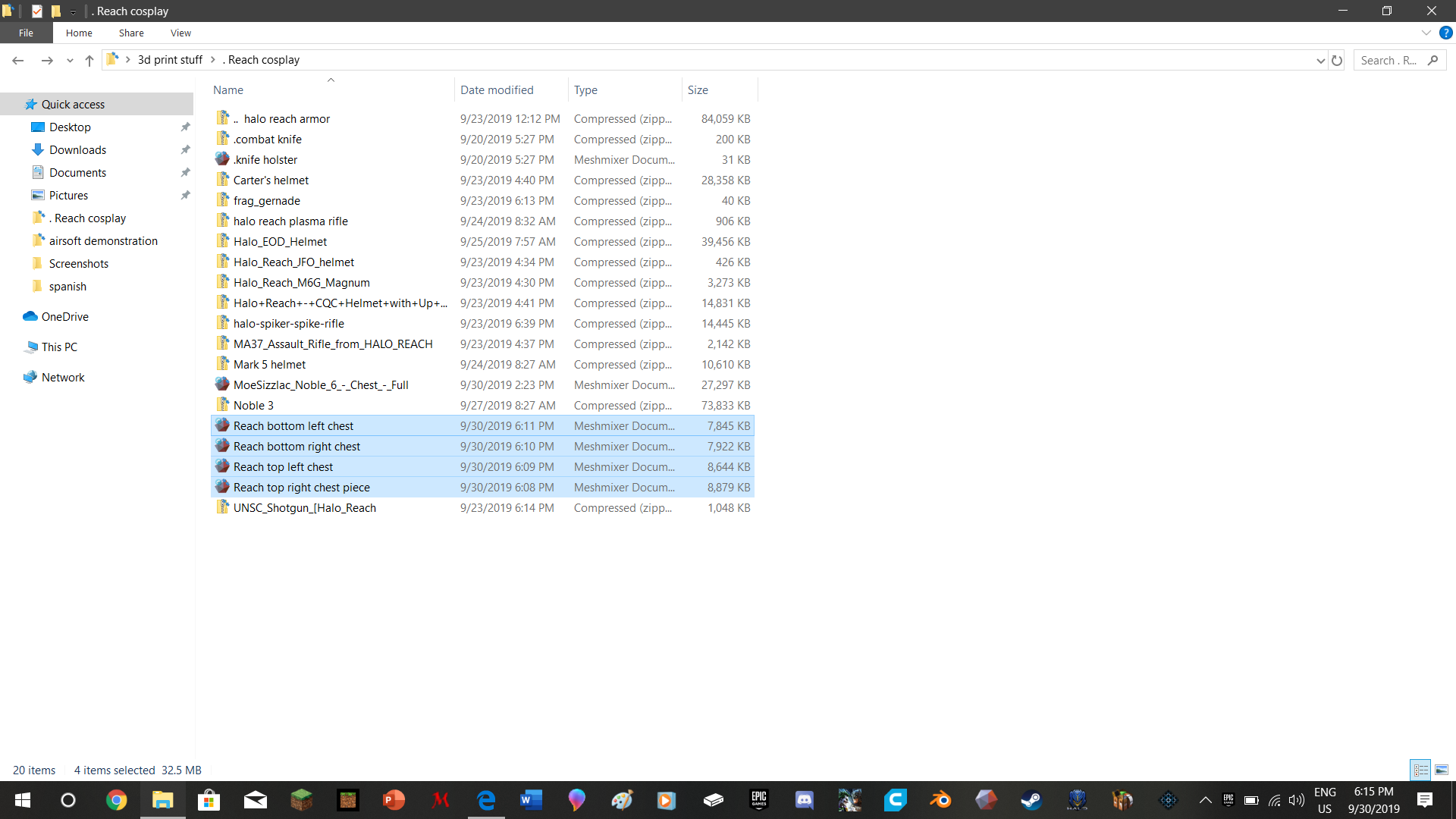
Task: Click the 3d print stuff breadcrumb
Action: tap(170, 60)
